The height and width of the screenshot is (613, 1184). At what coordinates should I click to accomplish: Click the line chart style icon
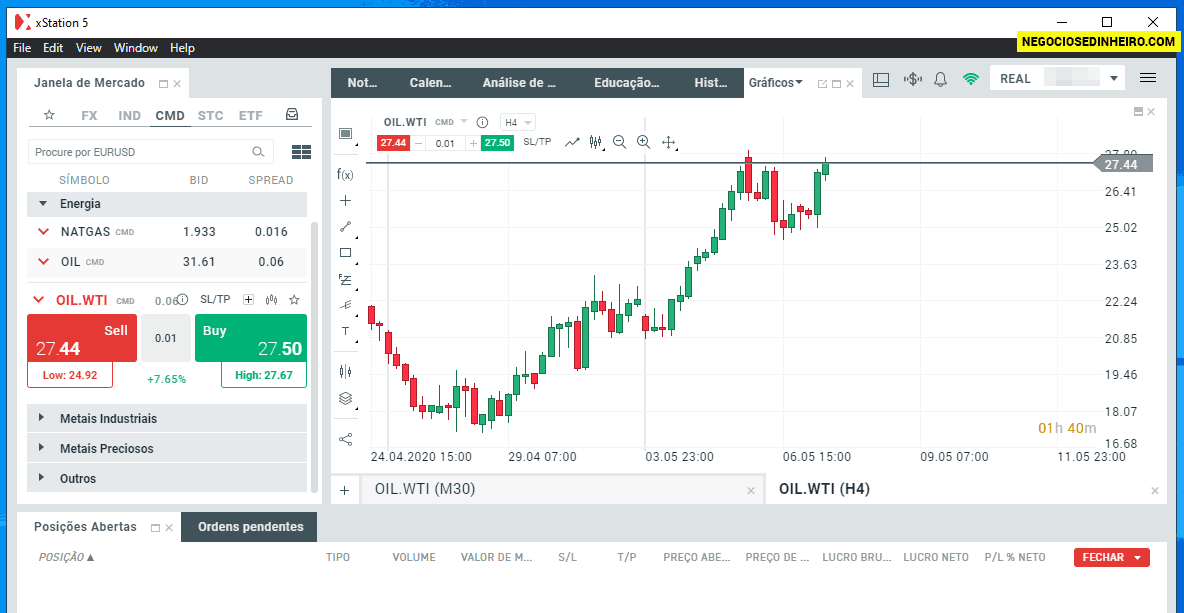click(572, 142)
